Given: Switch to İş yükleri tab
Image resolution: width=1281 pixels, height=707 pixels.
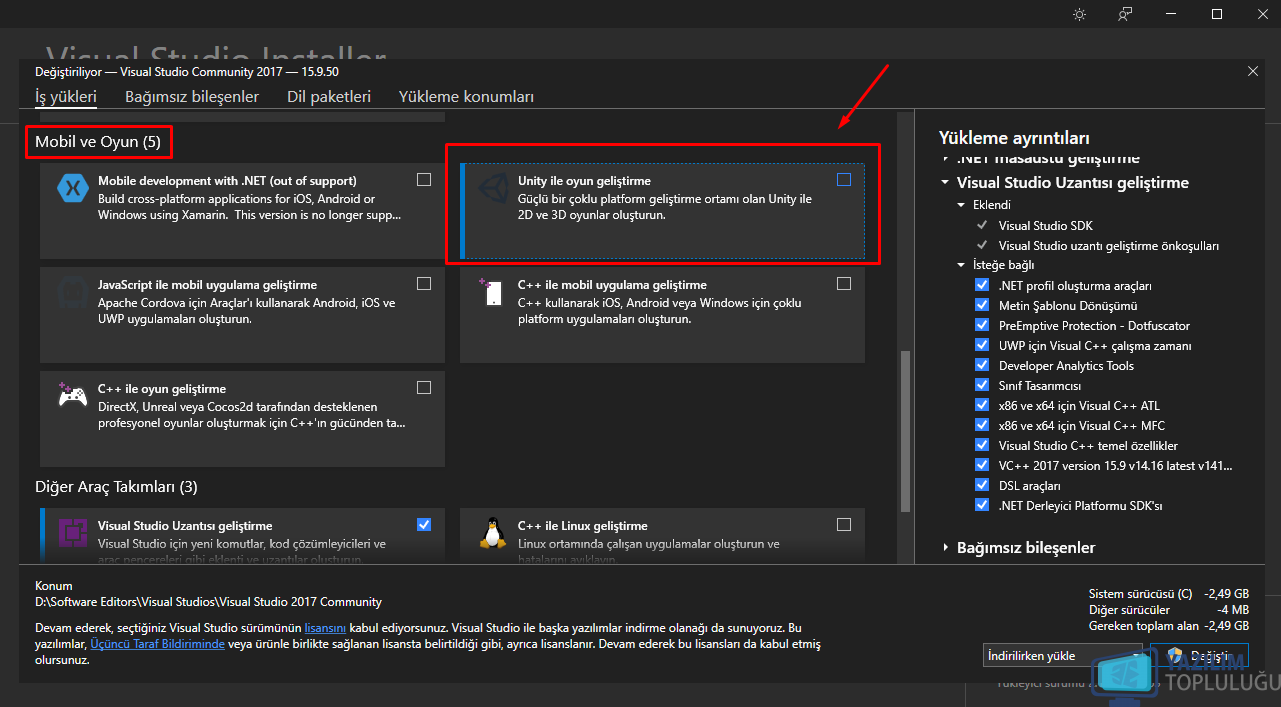Looking at the screenshot, I should [66, 97].
